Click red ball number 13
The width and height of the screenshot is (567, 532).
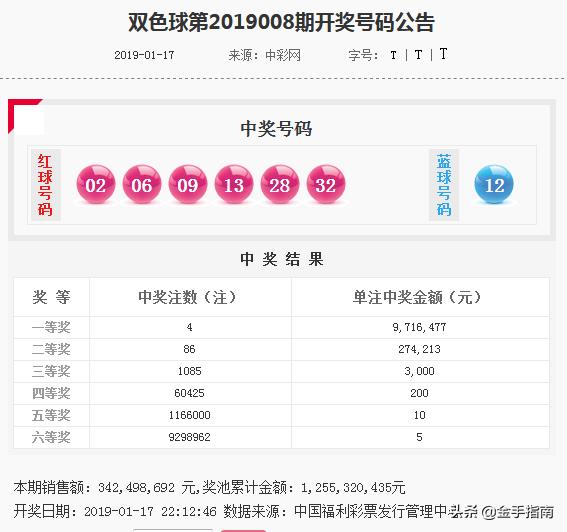[234, 184]
